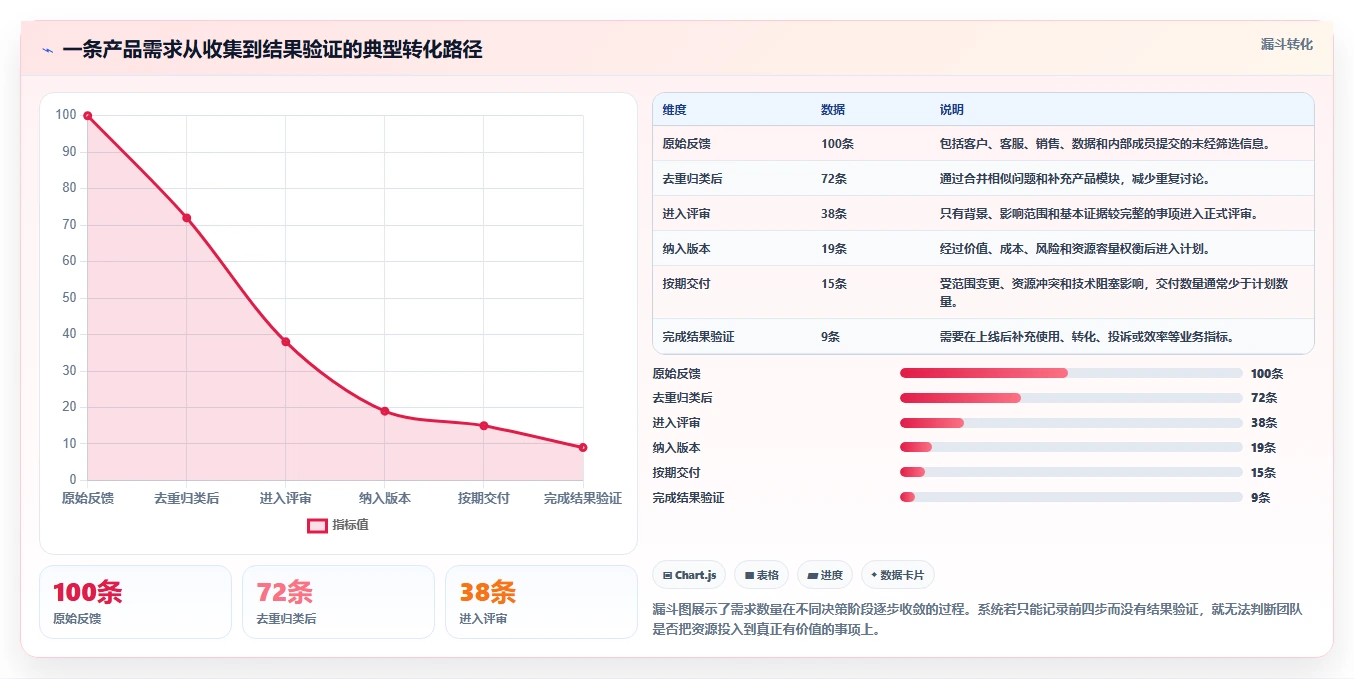Click the 完成结果验证 x-axis label
The width and height of the screenshot is (1354, 679).
(582, 498)
